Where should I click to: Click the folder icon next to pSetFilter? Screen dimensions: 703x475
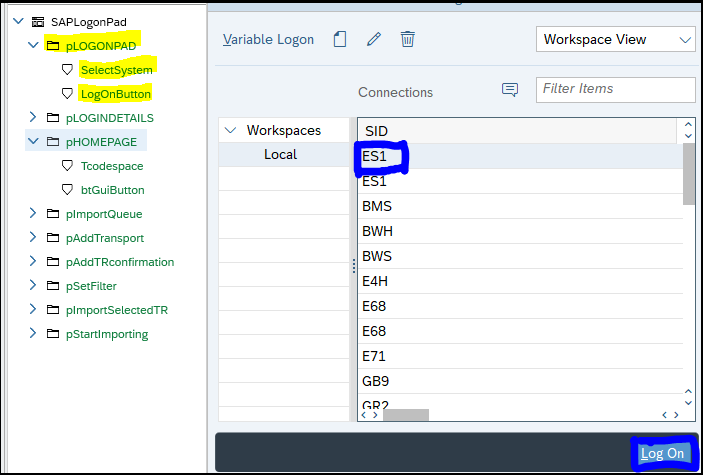(x=53, y=286)
